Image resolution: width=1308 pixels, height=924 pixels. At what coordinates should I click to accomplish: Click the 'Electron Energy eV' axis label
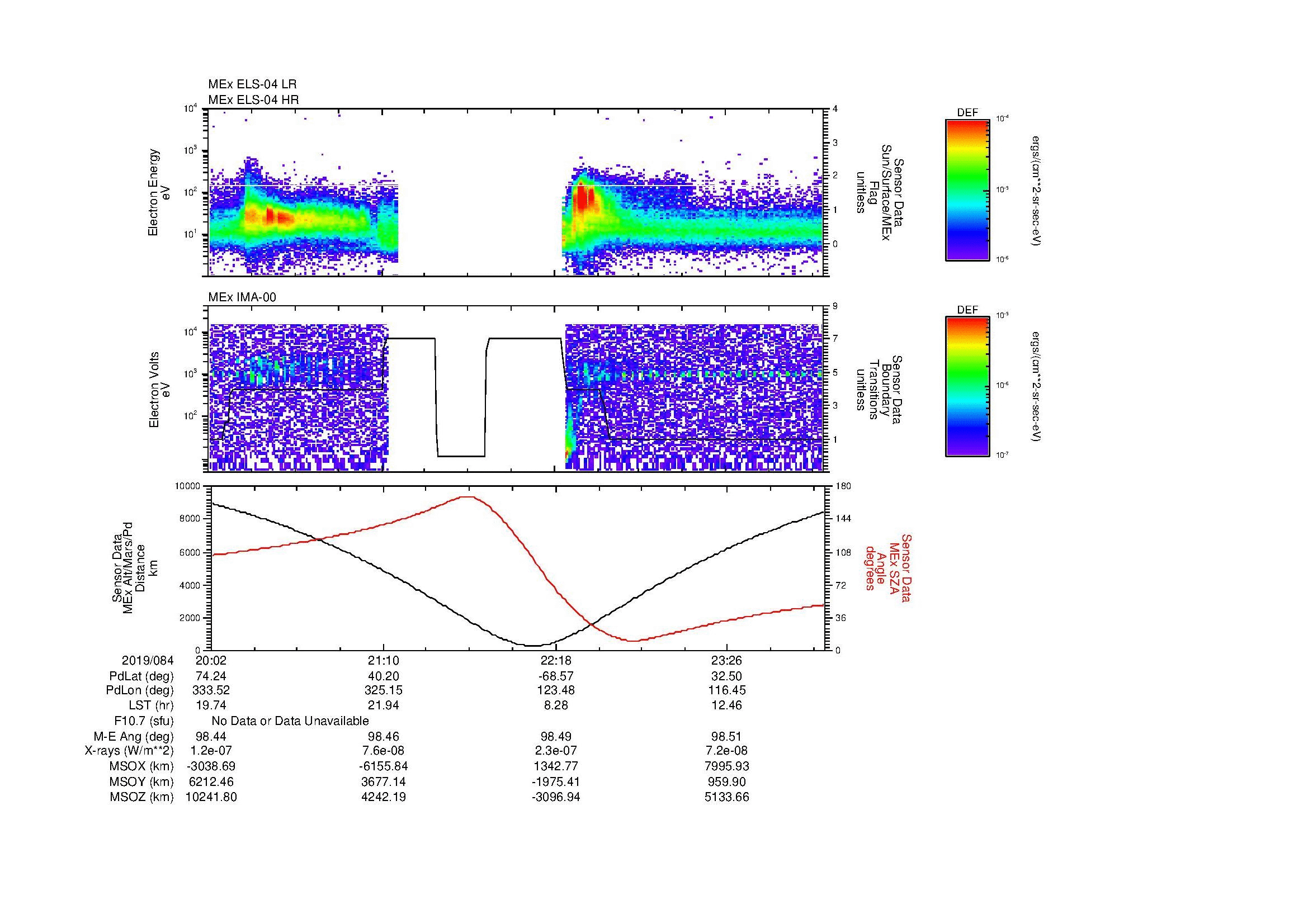[159, 192]
